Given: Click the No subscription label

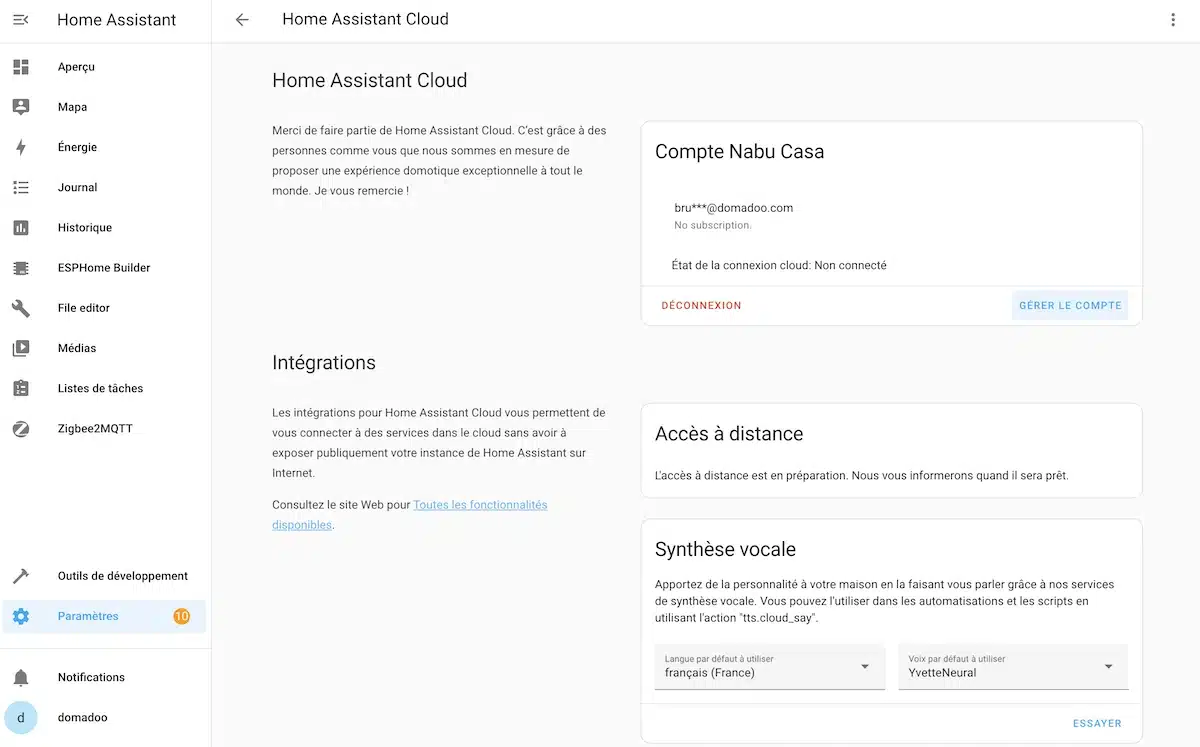Looking at the screenshot, I should pos(713,226).
